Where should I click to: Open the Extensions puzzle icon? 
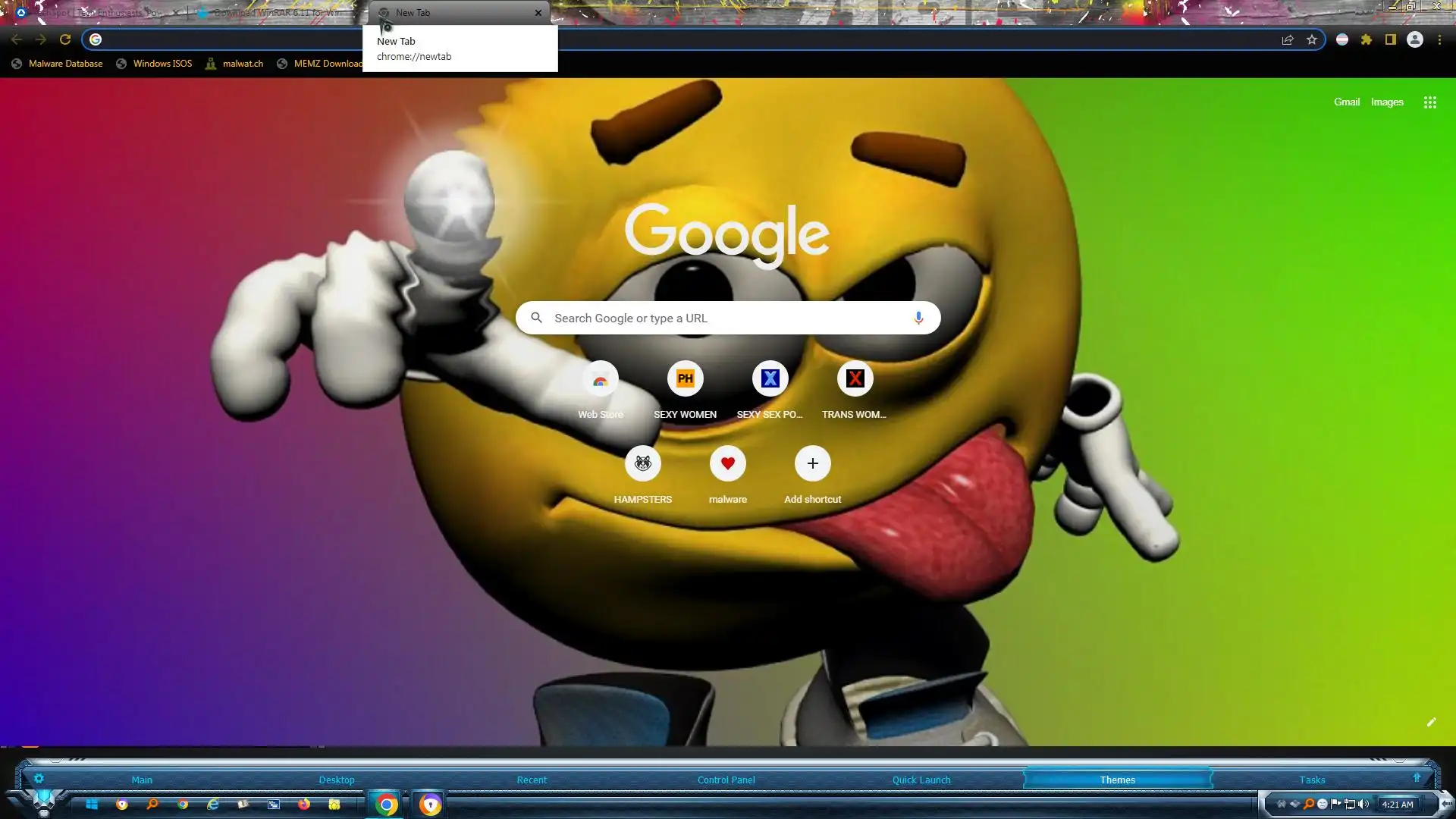[1367, 39]
